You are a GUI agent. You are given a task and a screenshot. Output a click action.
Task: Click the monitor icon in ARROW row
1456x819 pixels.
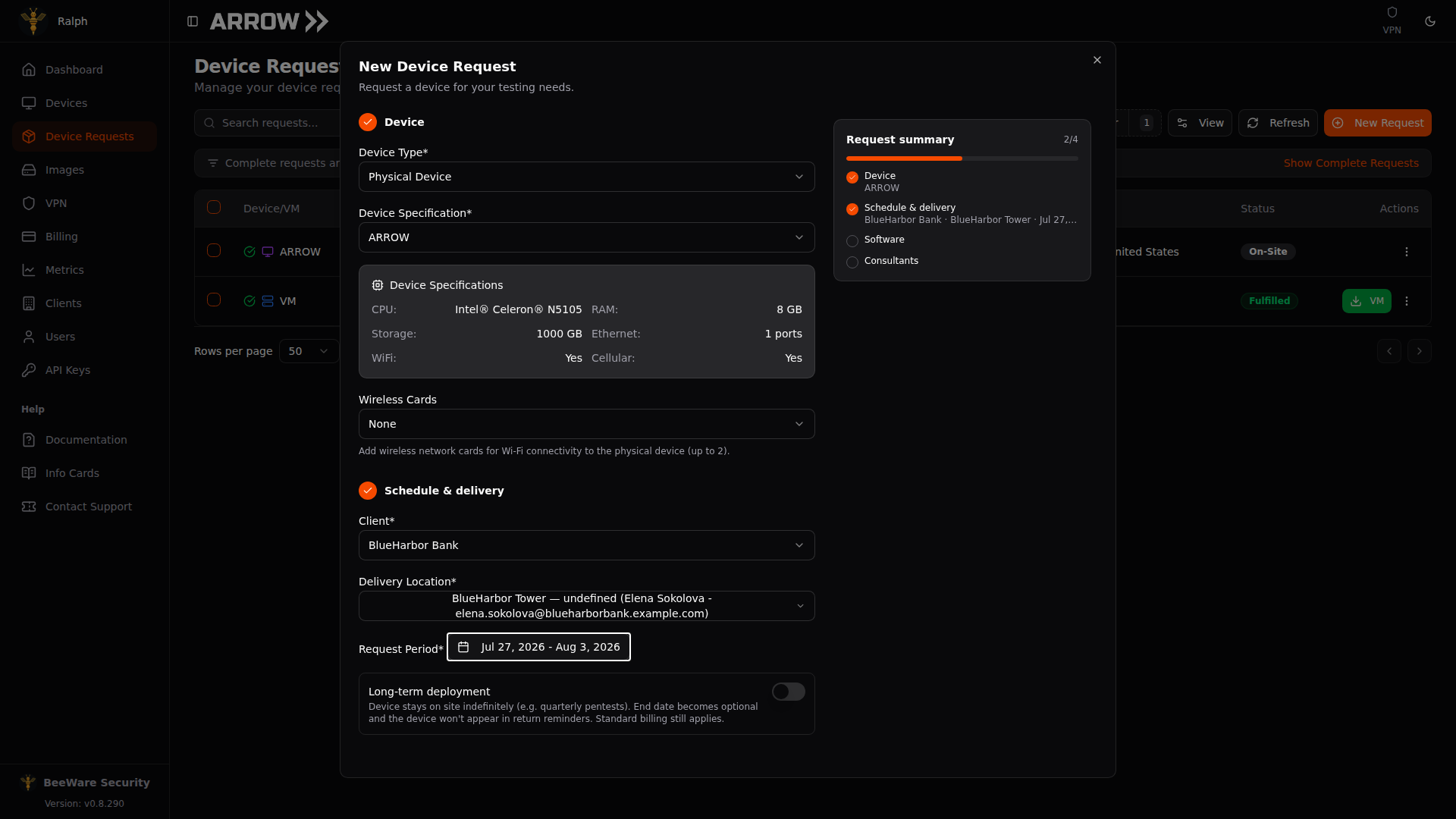click(268, 252)
